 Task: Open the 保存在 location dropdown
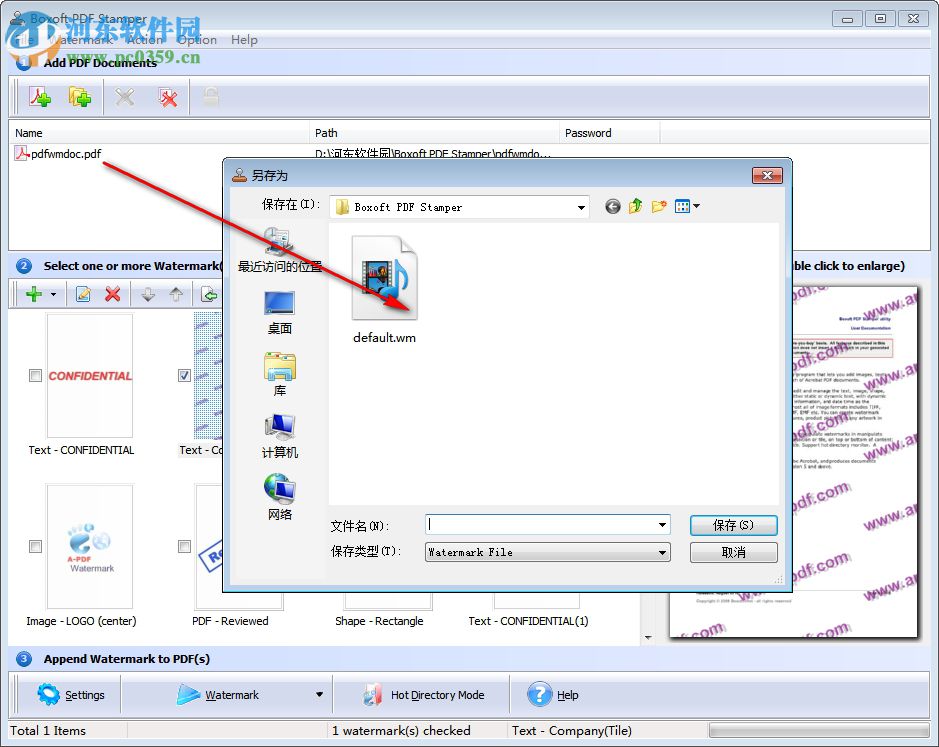[581, 206]
